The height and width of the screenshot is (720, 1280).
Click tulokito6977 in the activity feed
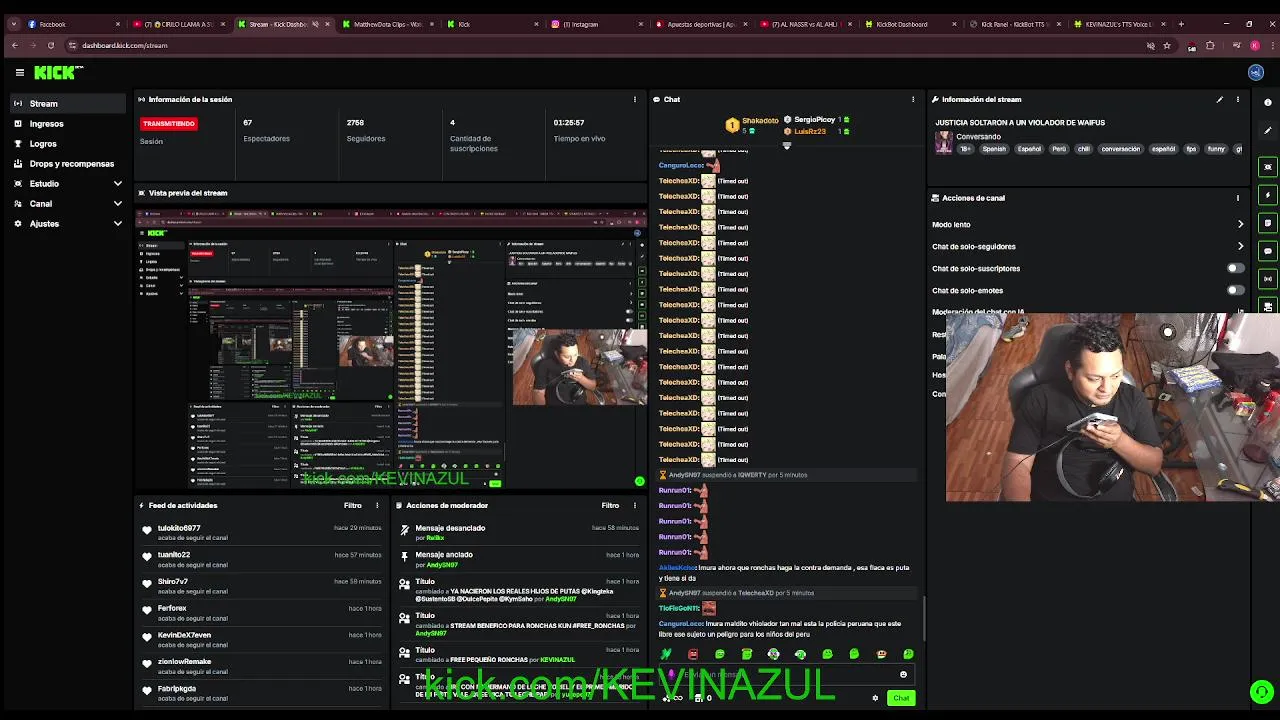point(179,528)
